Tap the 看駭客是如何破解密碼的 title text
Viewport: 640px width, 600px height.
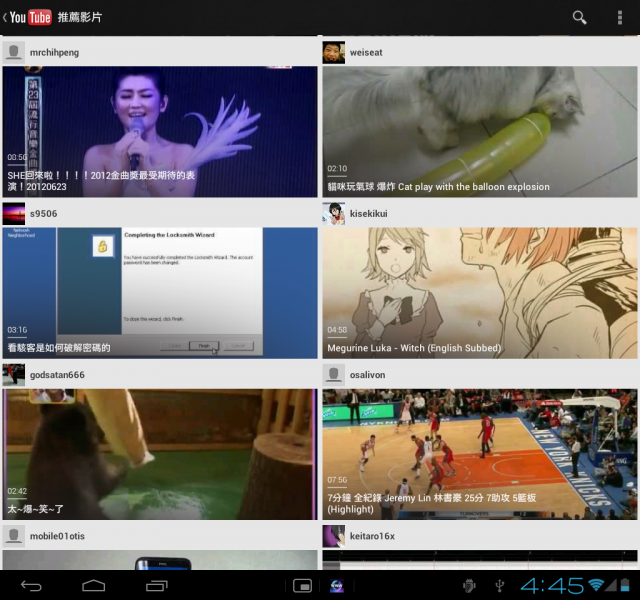click(x=59, y=348)
